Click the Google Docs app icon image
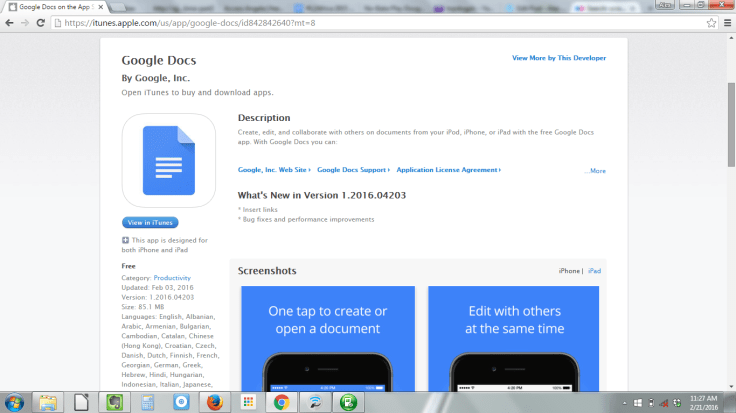This screenshot has width=736, height=413. tap(169, 161)
